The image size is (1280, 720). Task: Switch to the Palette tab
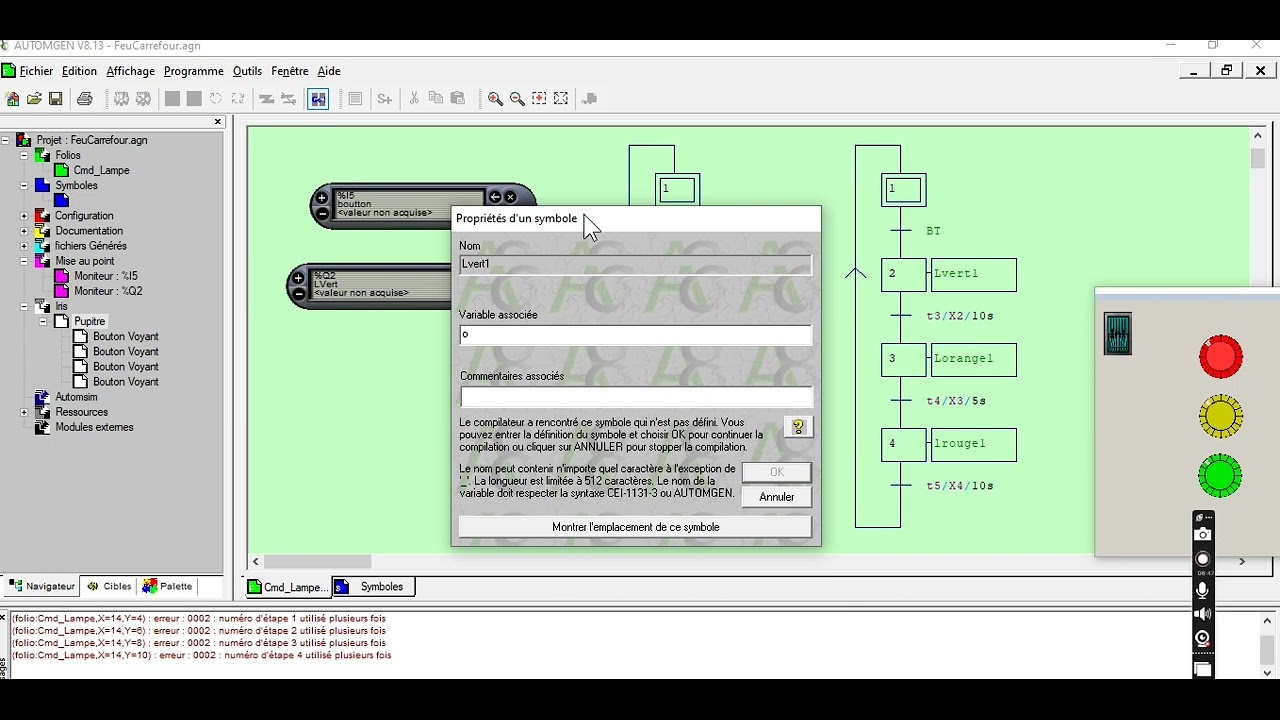(x=167, y=586)
